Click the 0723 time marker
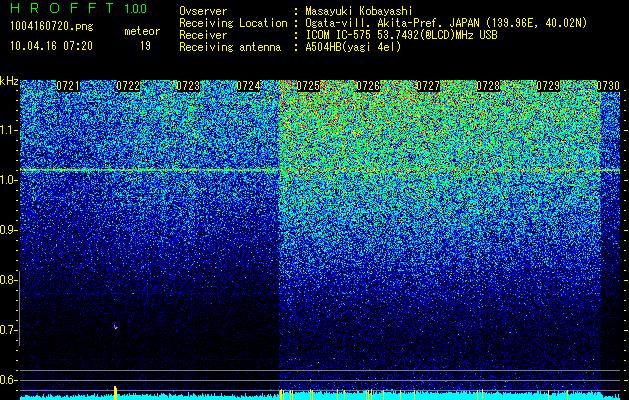Image resolution: width=629 pixels, height=400 pixels. [188, 86]
